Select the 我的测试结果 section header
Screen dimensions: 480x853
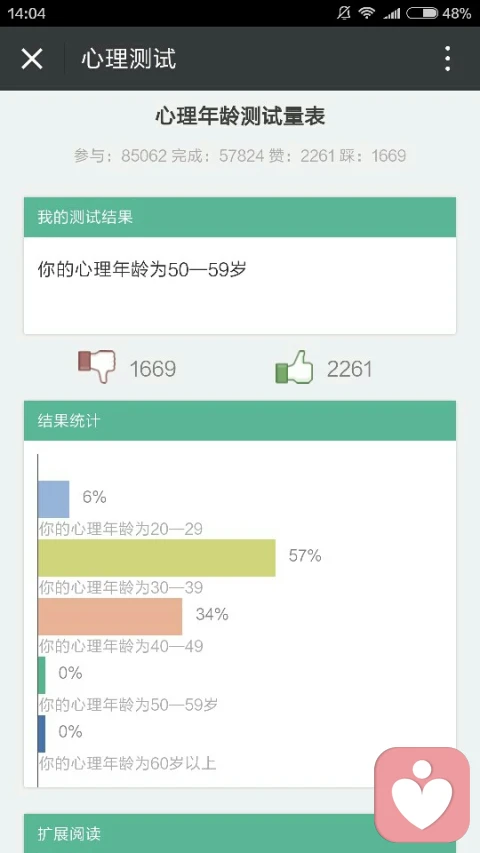point(240,217)
